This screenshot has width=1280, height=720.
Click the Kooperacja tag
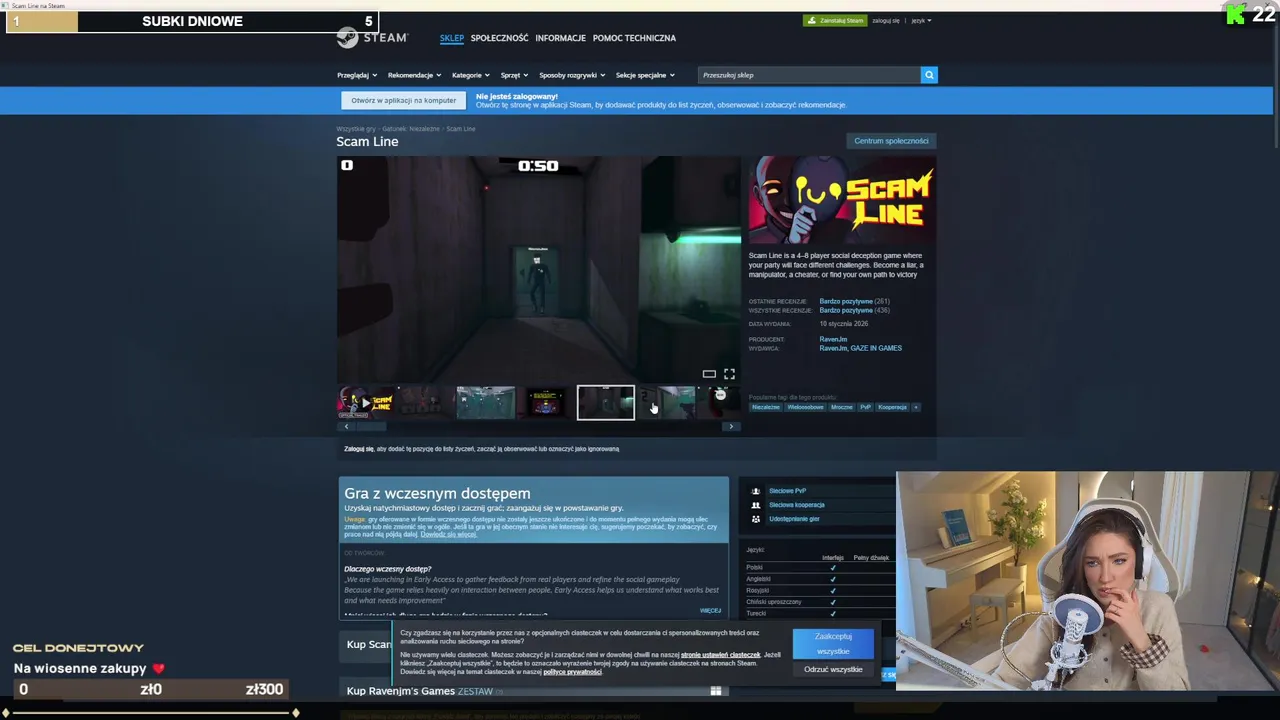[892, 407]
